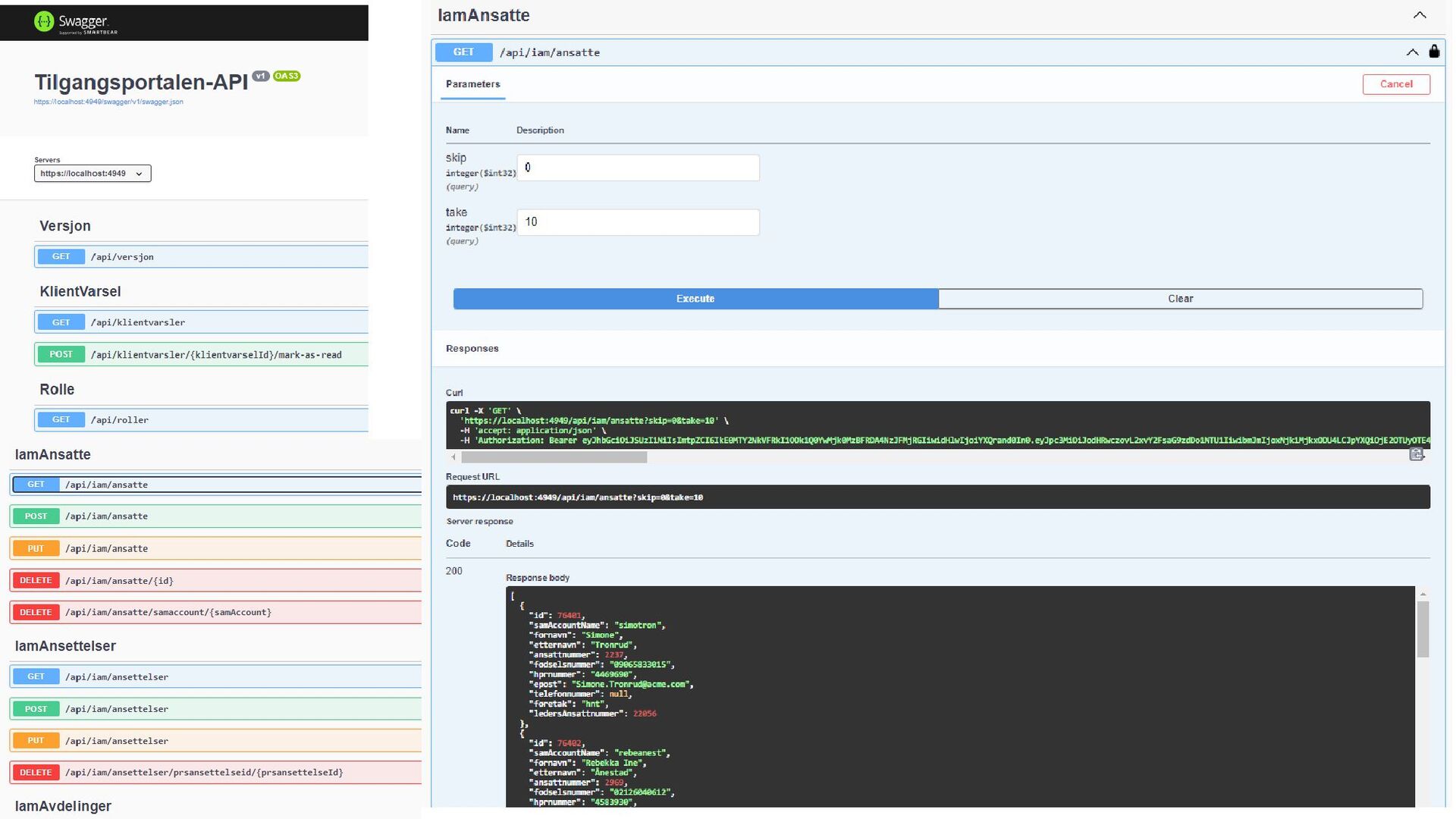
Task: Open POST /api/iam/ansatte endpoint
Action: (216, 516)
